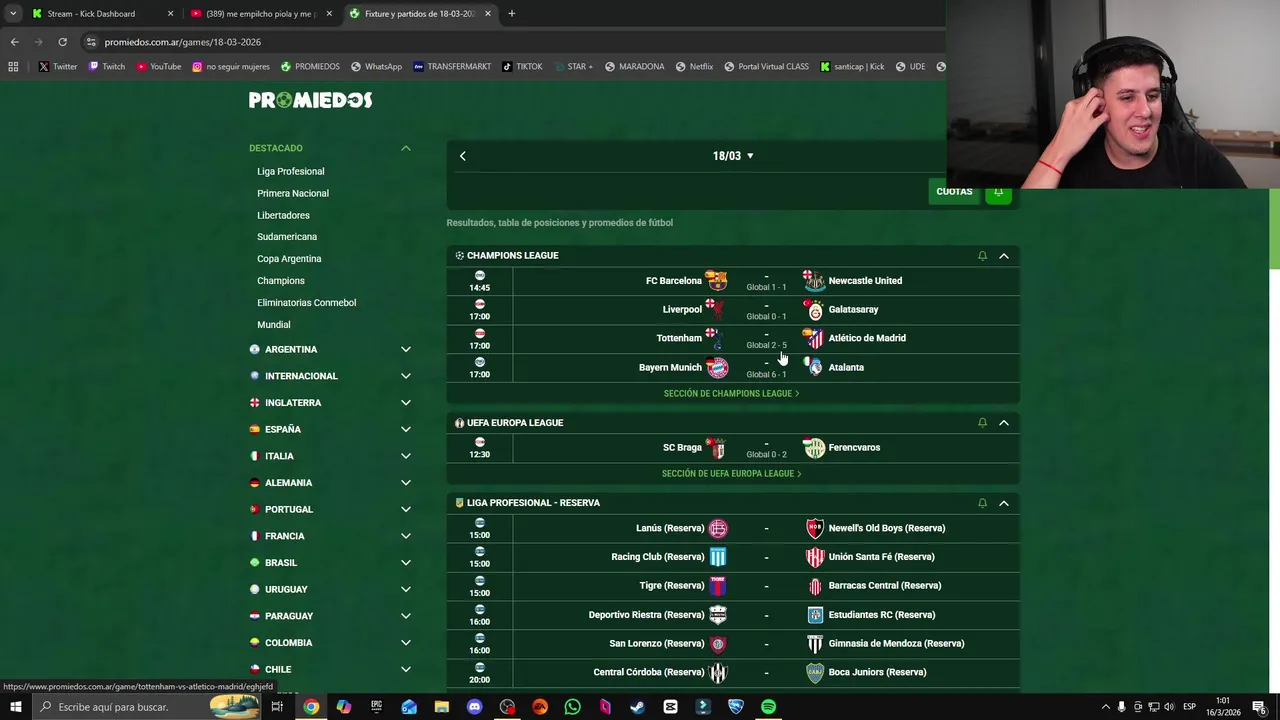This screenshot has width=1280, height=720.
Task: Click the CUOTAS button
Action: tap(954, 192)
